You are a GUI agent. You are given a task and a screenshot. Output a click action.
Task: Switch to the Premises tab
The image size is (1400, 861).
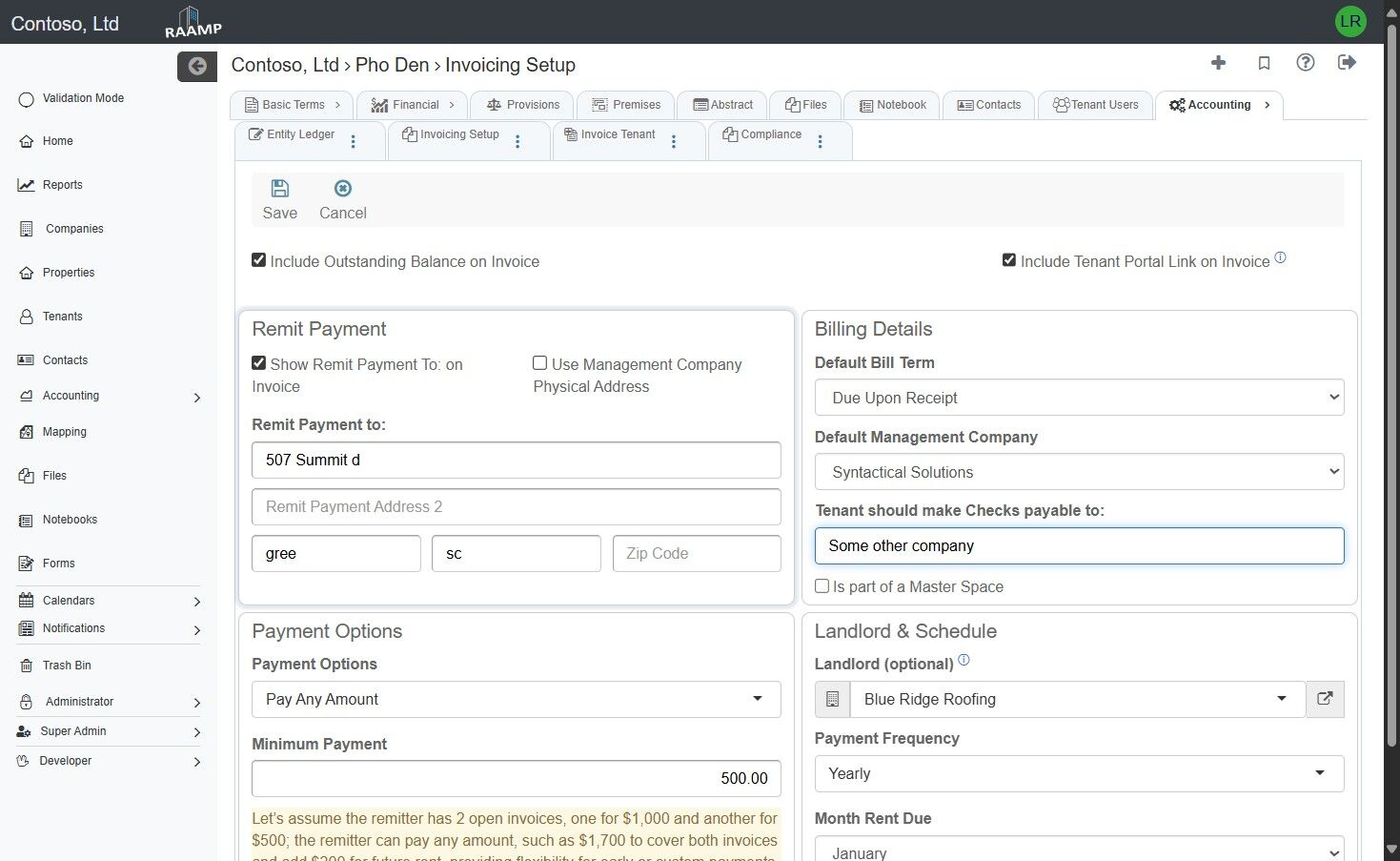[626, 105]
